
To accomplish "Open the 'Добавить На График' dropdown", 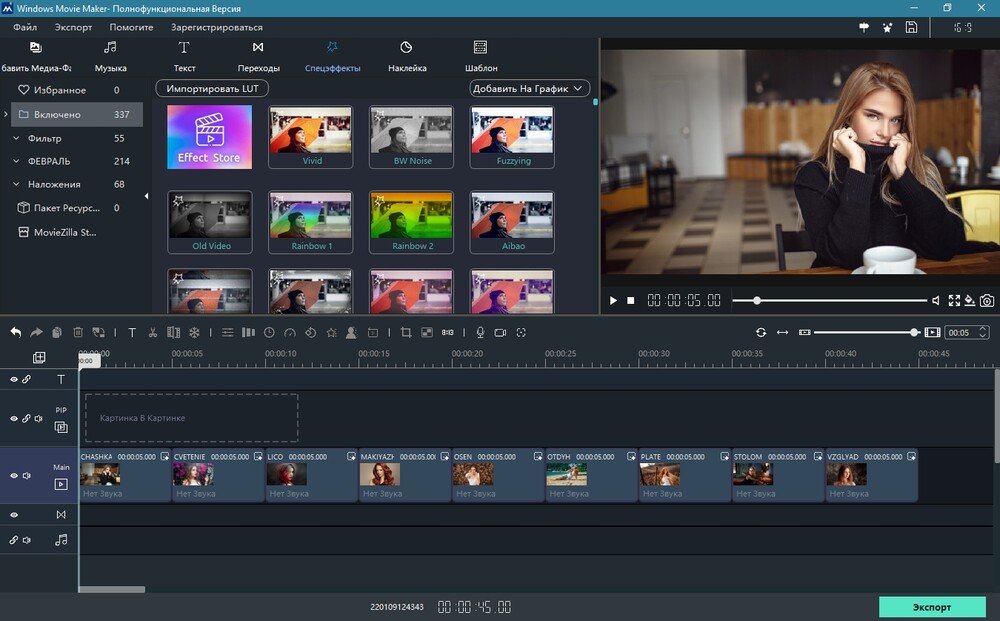I will click(530, 89).
